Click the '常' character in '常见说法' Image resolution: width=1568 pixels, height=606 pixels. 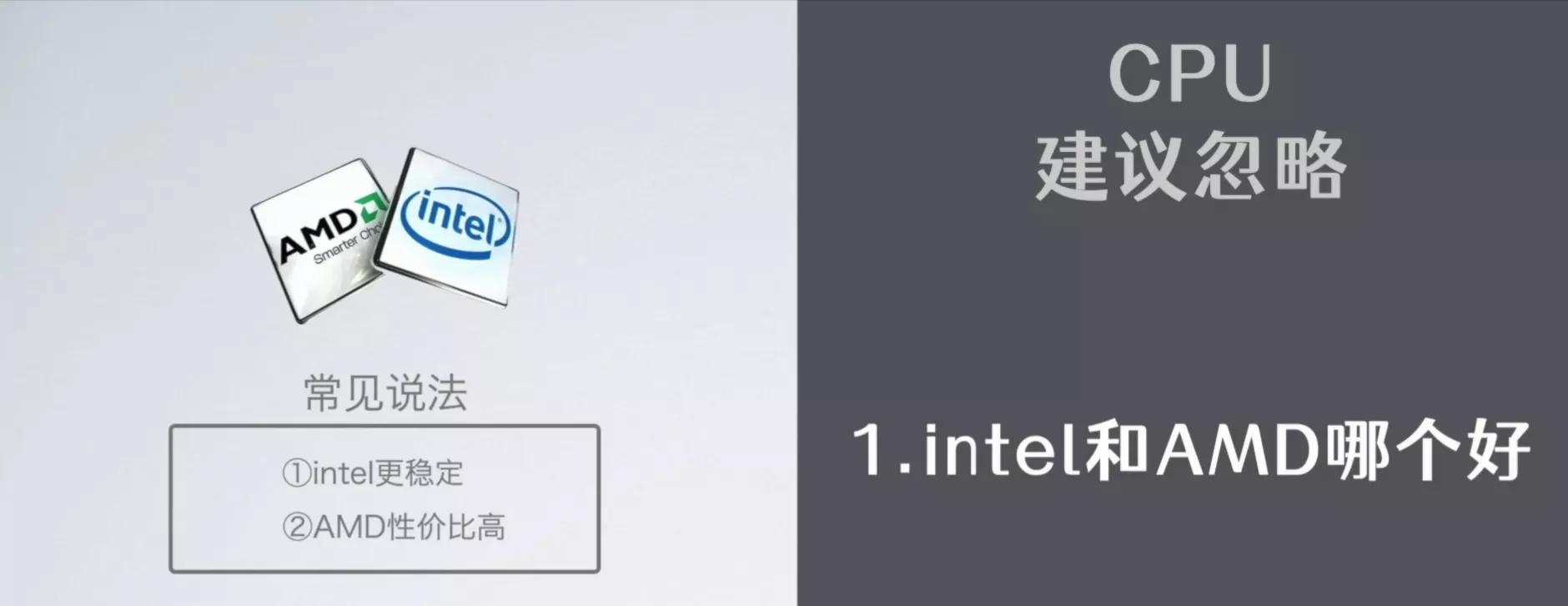tap(324, 393)
